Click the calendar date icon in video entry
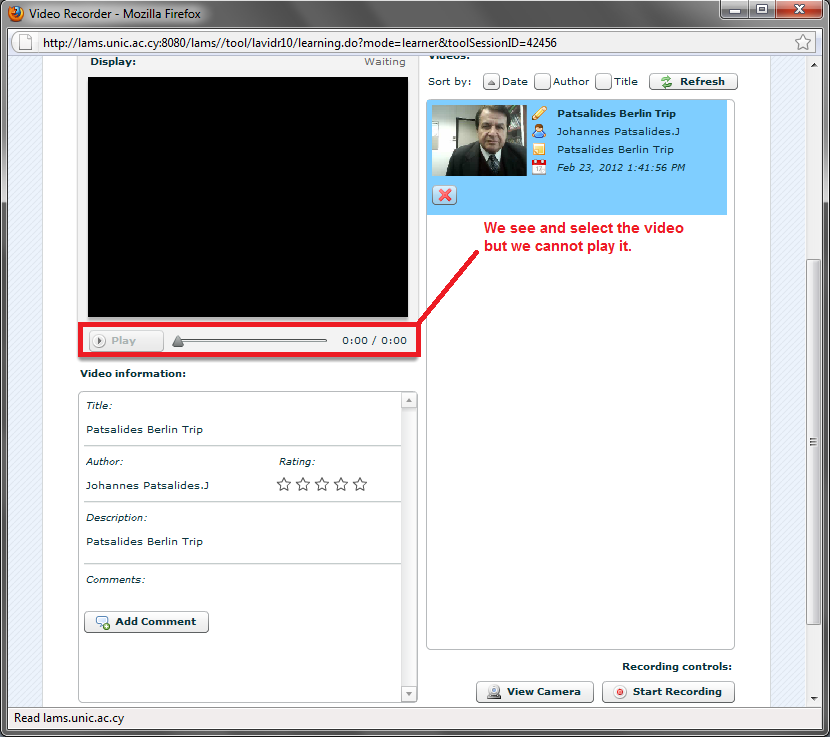The width and height of the screenshot is (830, 737). coord(539,167)
